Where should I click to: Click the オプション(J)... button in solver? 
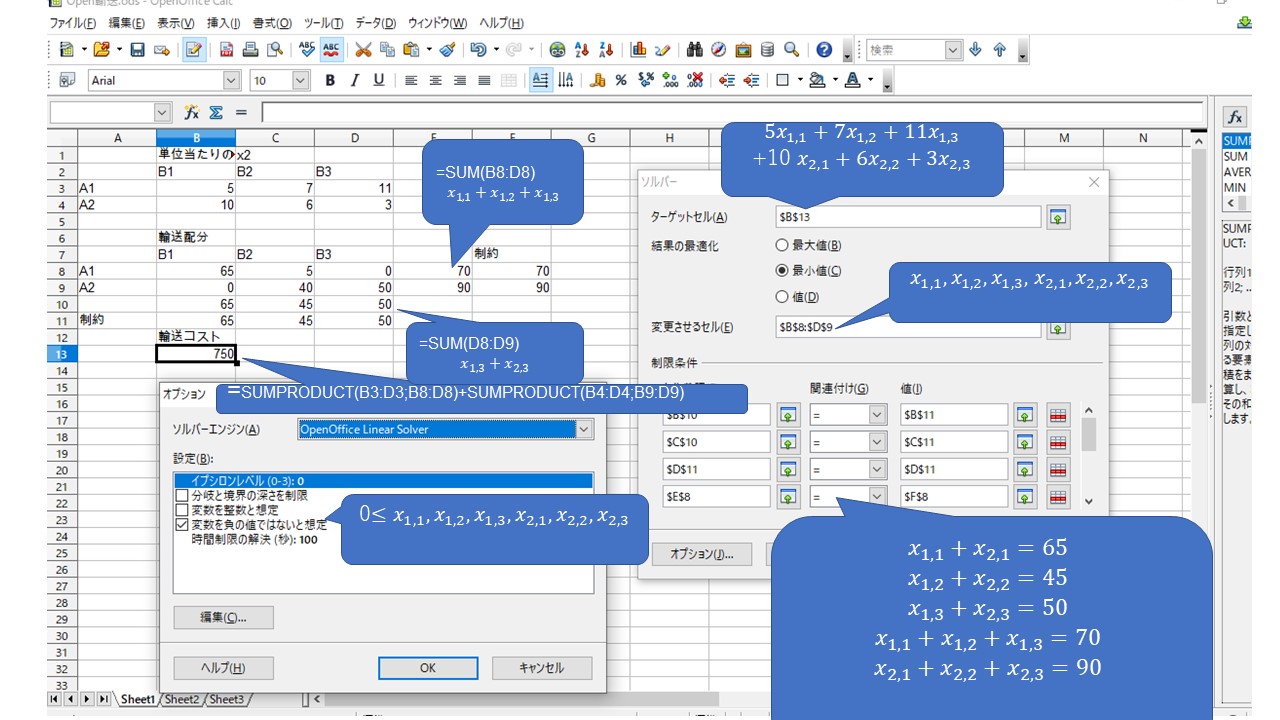pos(702,554)
